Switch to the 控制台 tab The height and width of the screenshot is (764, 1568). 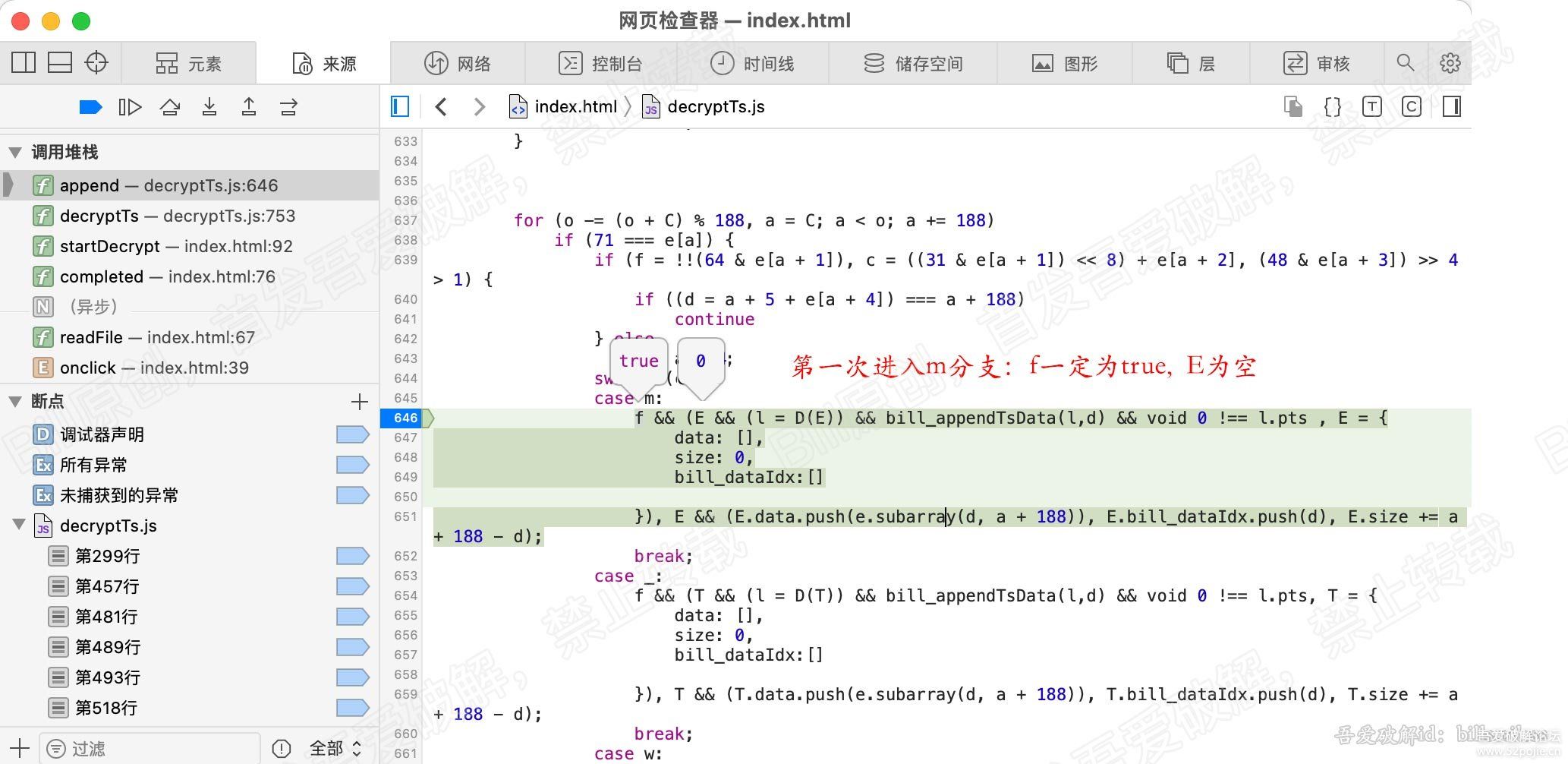point(602,63)
